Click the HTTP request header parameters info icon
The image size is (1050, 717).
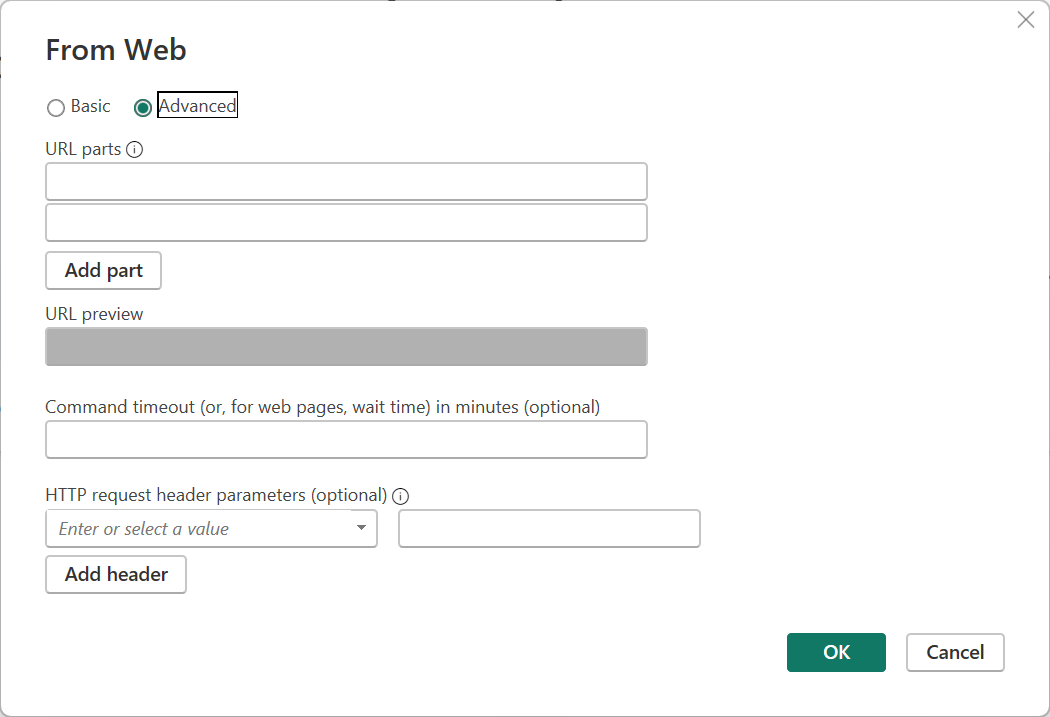[401, 496]
